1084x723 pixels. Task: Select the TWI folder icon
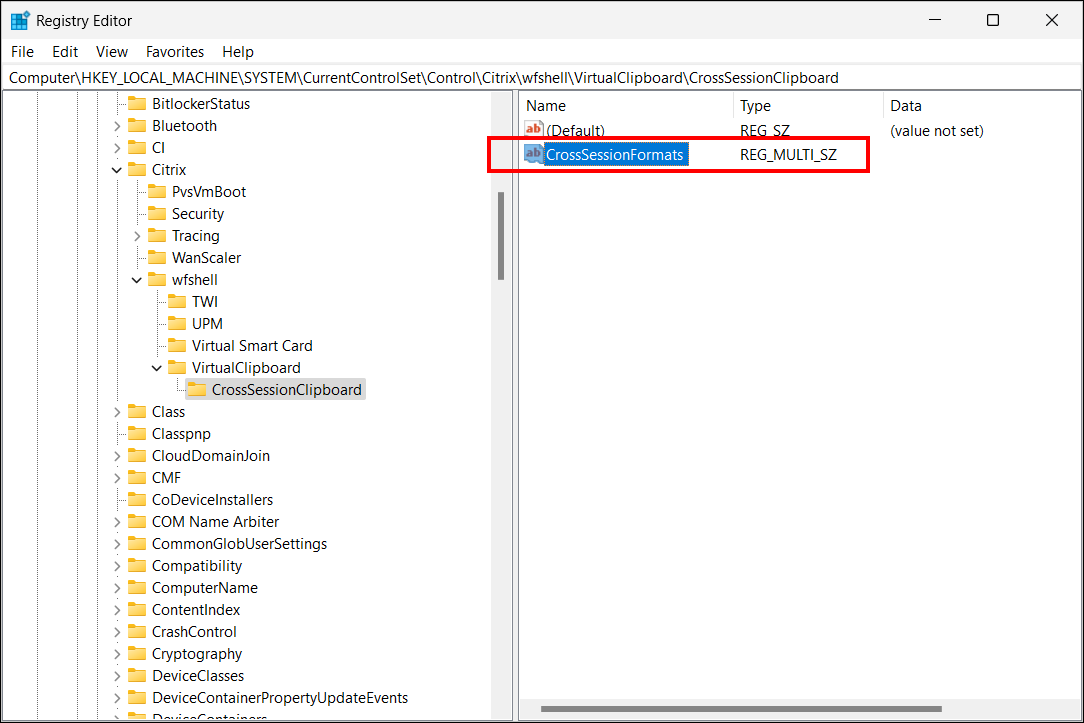[177, 302]
